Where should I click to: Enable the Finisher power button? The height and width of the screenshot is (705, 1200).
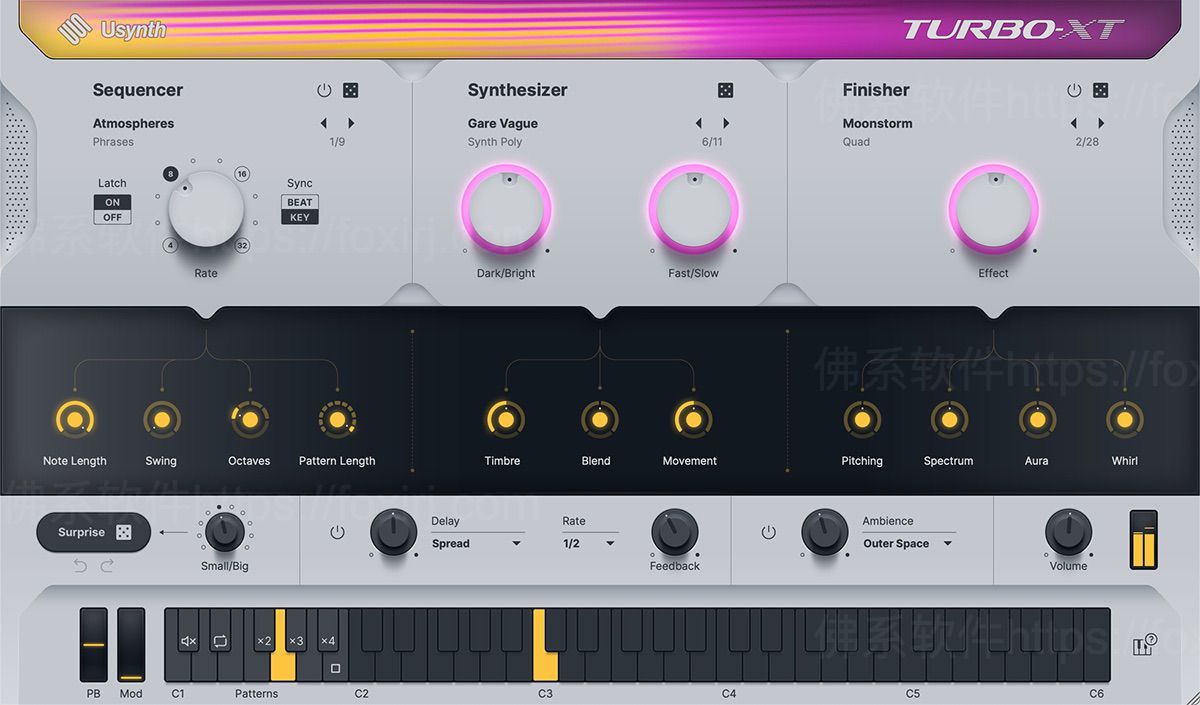coord(1073,90)
